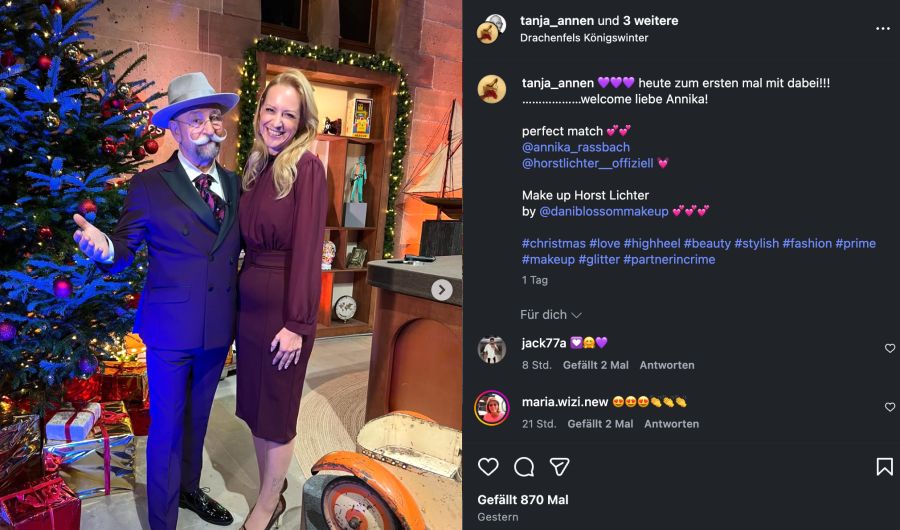The height and width of the screenshot is (530, 900).
Task: Open the @horstlichter__offiziell mention
Action: pos(587,163)
